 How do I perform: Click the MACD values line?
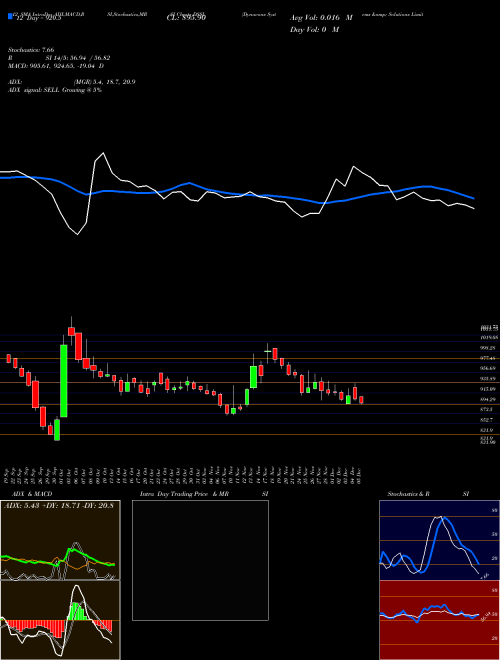point(56,66)
